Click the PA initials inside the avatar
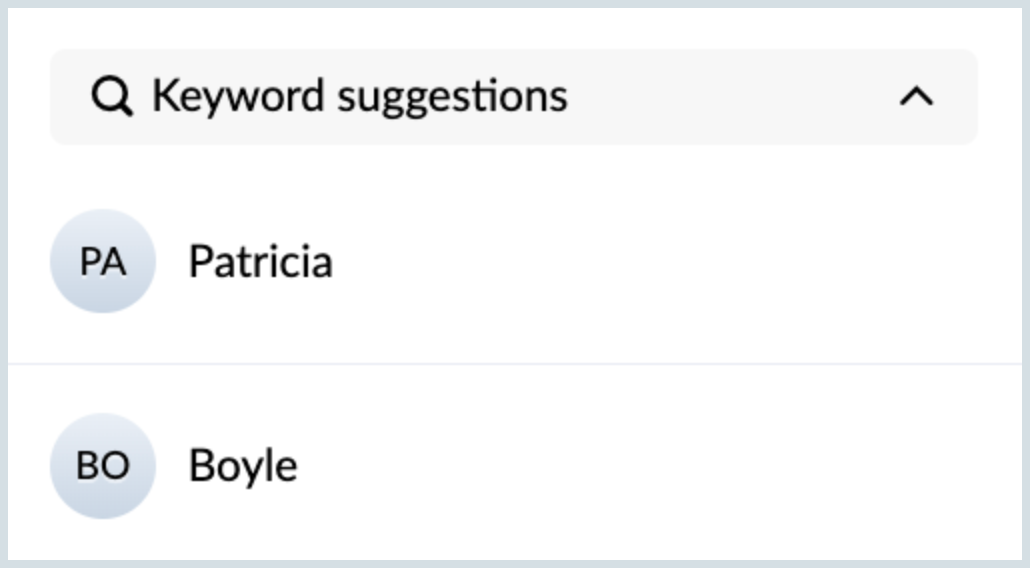This screenshot has width=1030, height=568. pos(103,262)
